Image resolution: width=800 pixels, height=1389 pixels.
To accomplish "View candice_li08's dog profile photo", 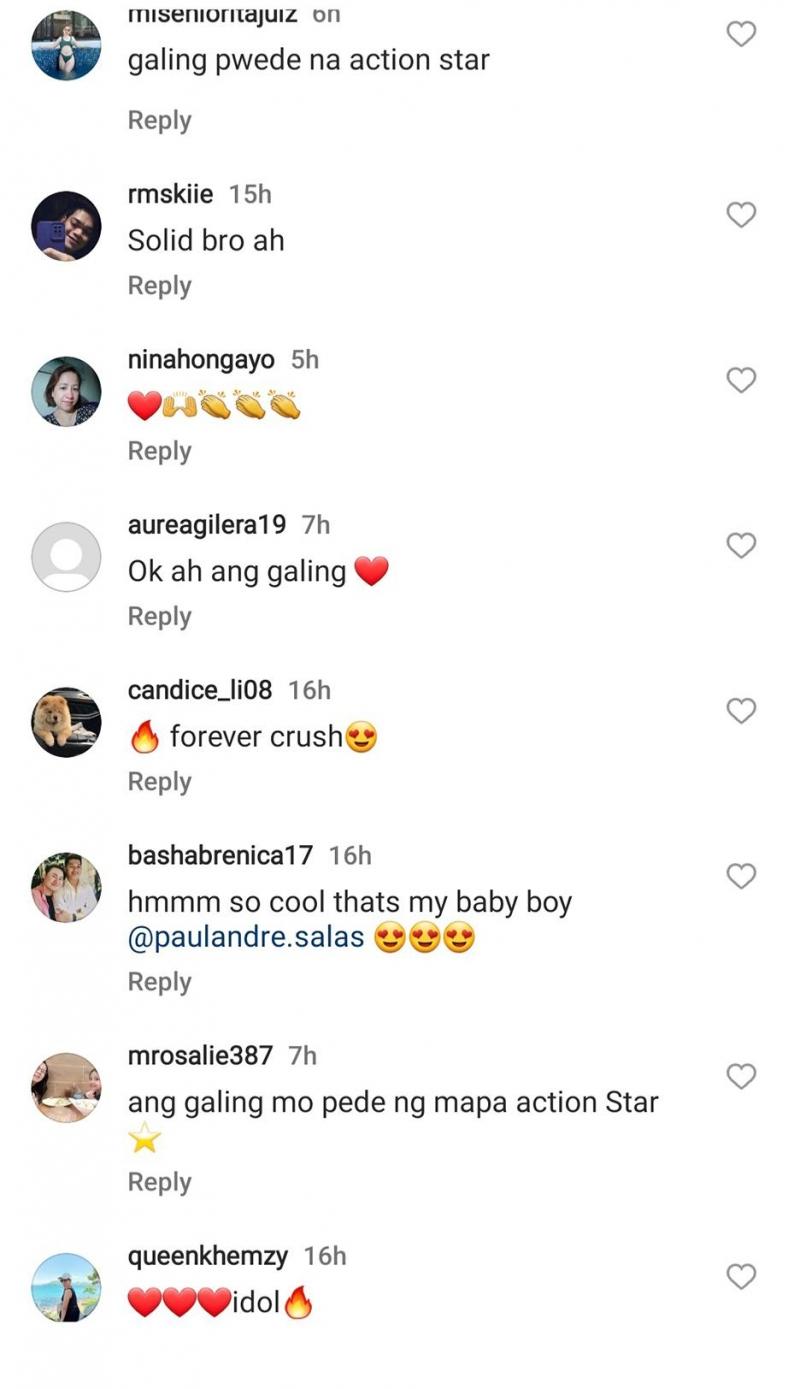I will (x=67, y=722).
